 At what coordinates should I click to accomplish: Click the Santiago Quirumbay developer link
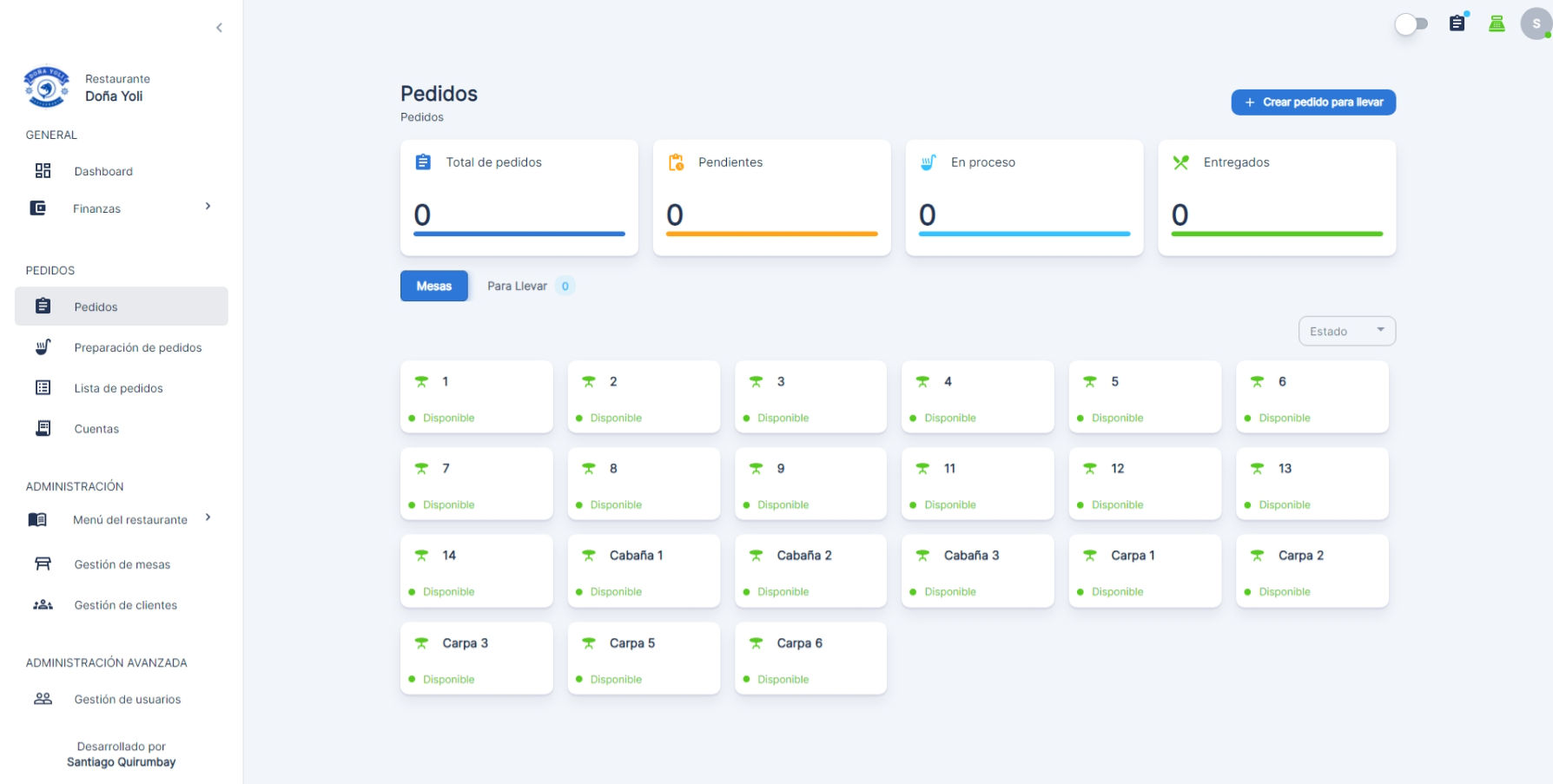click(x=122, y=762)
